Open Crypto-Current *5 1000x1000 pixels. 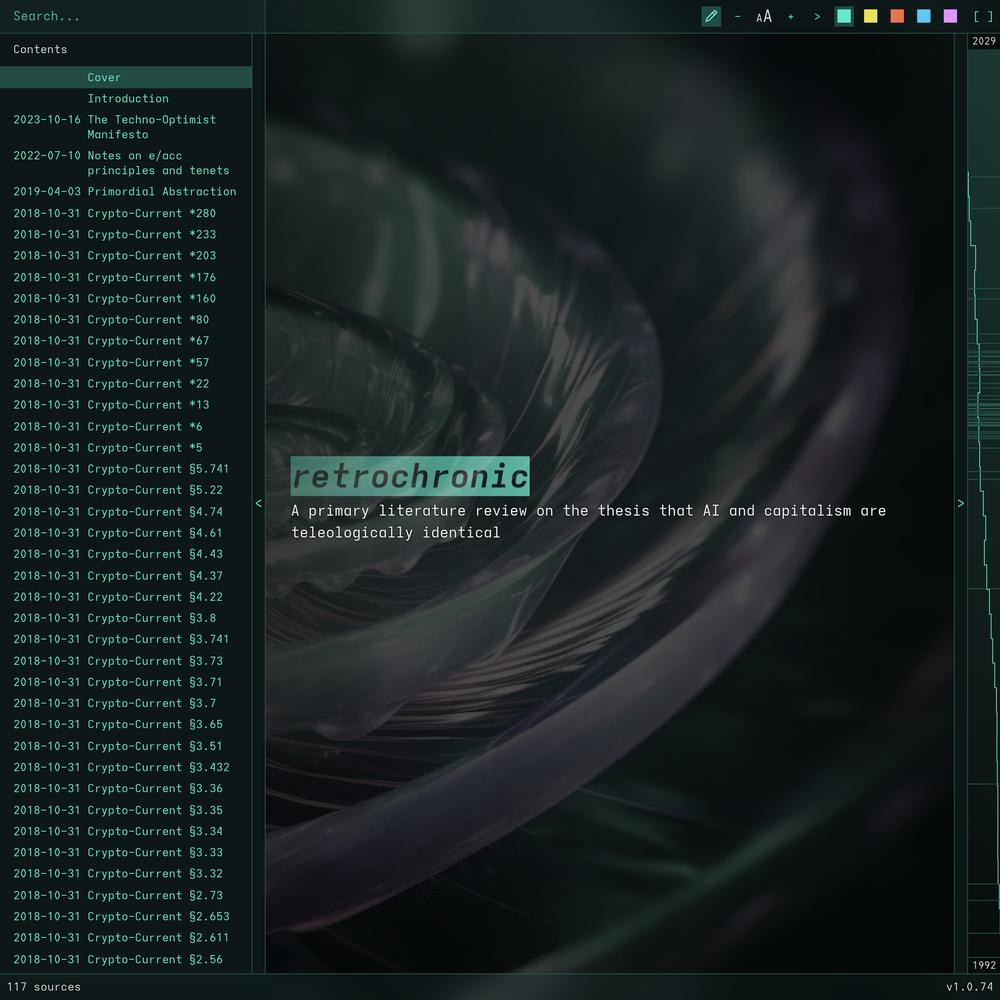point(126,448)
